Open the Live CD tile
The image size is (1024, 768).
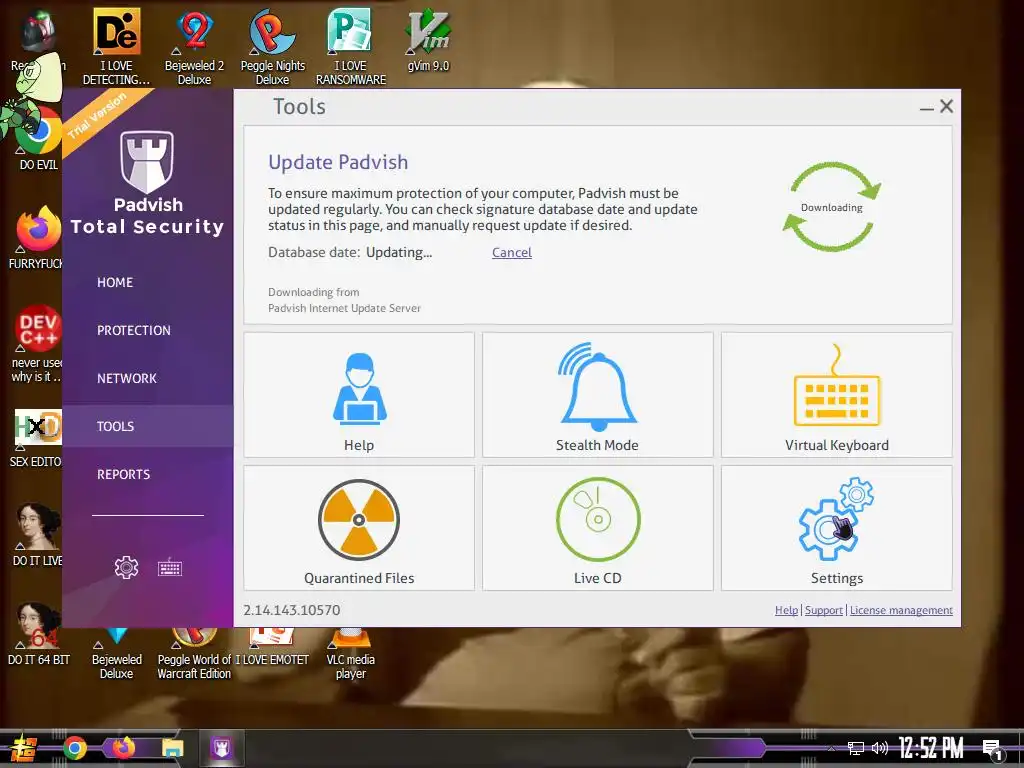pos(598,528)
